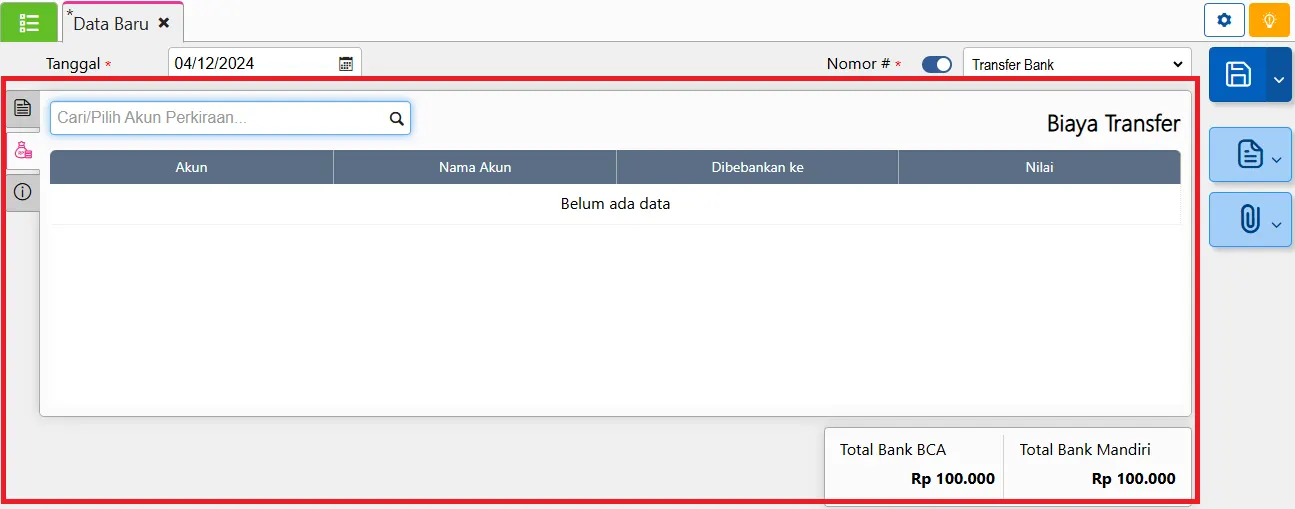Click the Dibebankan ke column header
The height and width of the screenshot is (509, 1295).
tap(758, 167)
